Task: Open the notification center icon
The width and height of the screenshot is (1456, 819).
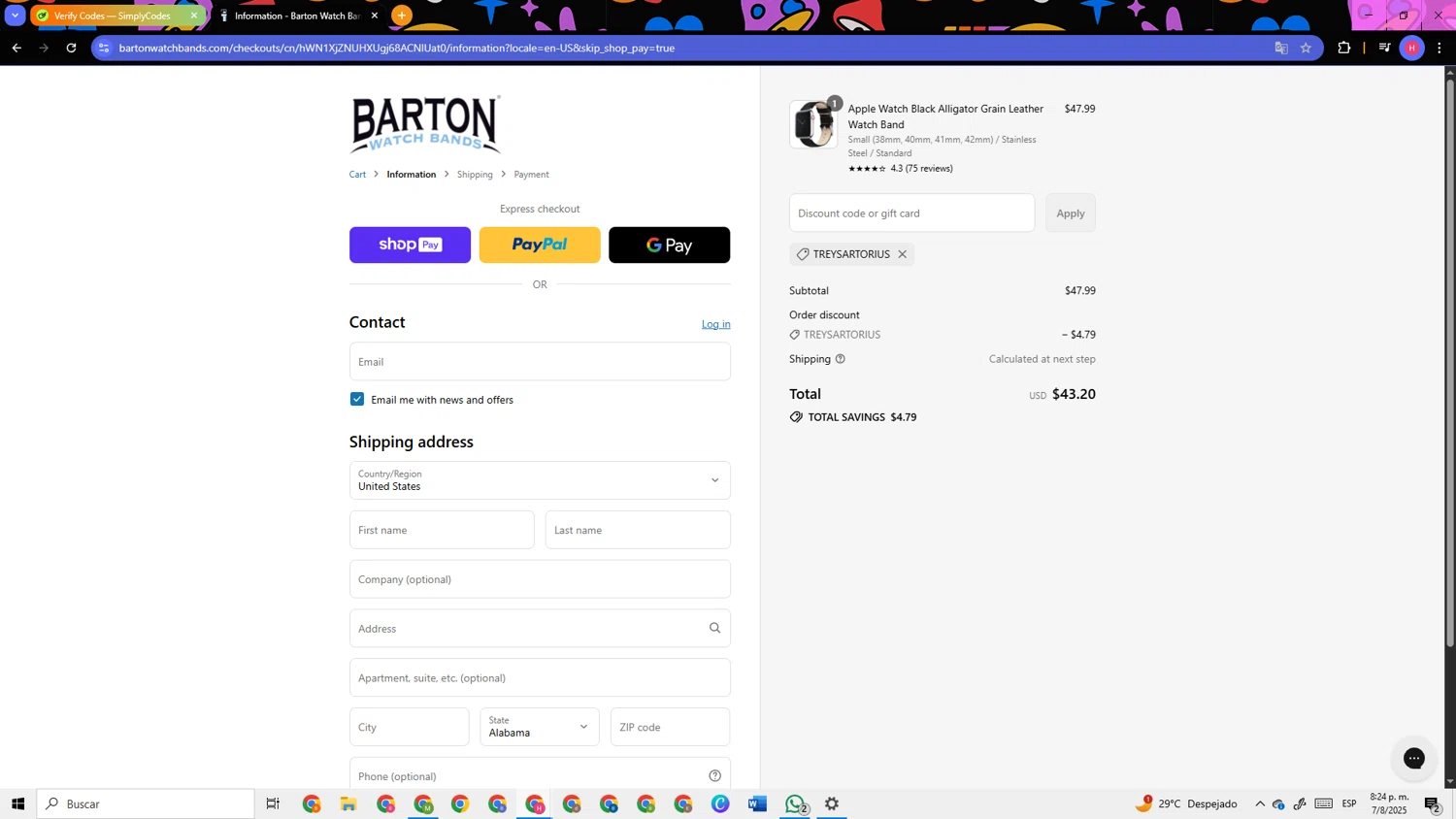Action: pos(1433,803)
